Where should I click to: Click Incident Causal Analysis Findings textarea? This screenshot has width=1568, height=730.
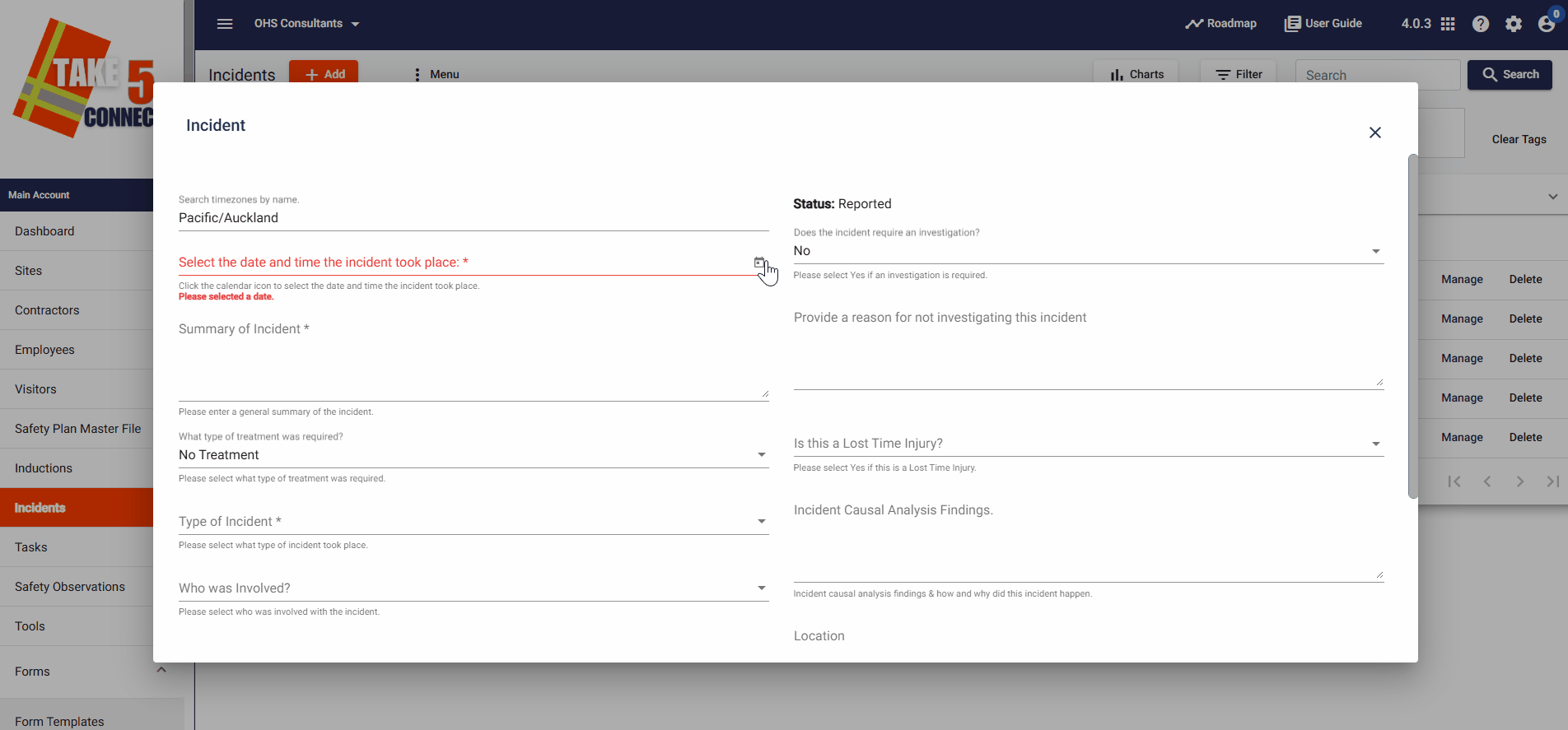1089,541
